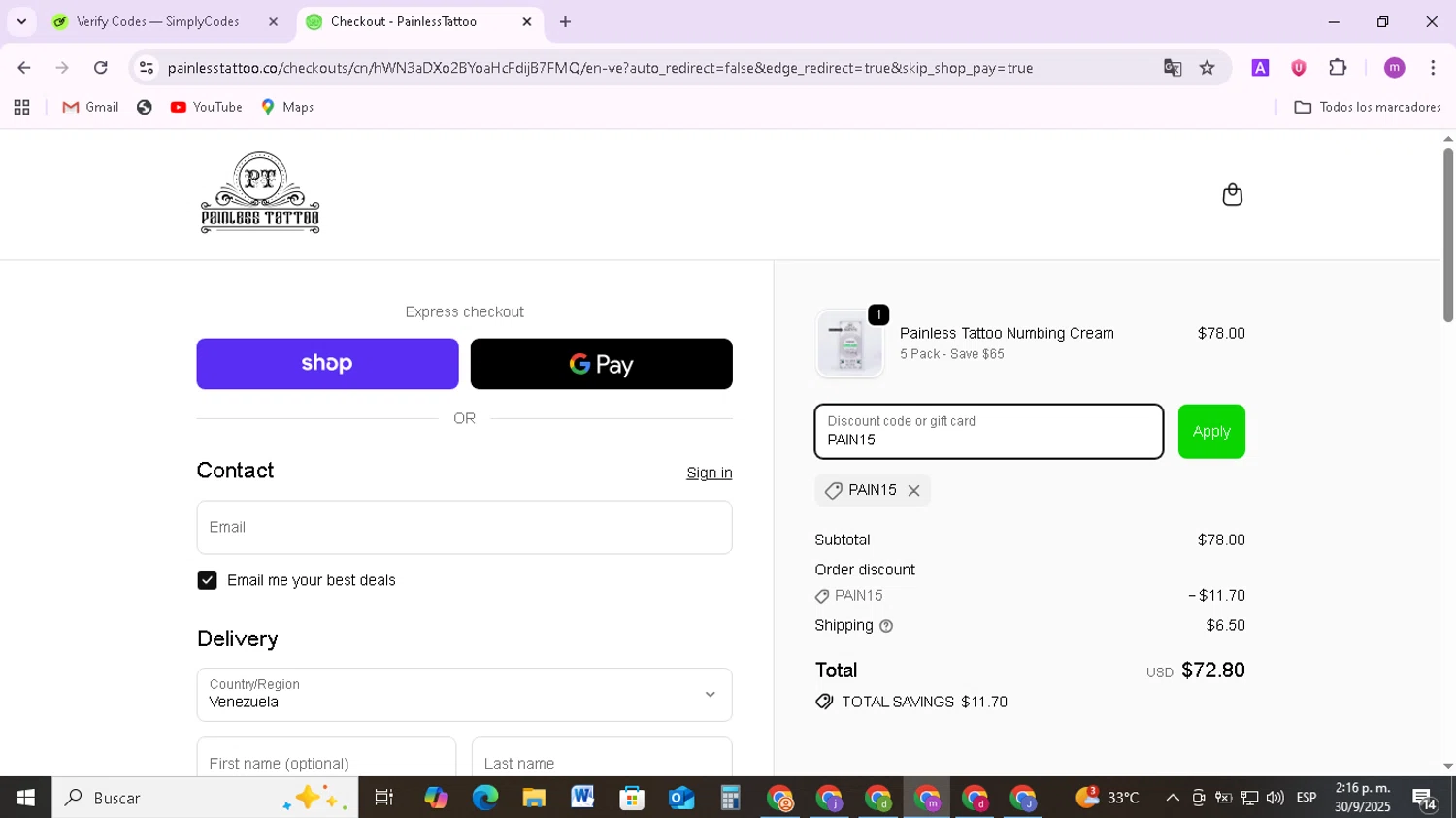
Task: Open the YouTube bookmark
Action: (x=207, y=108)
